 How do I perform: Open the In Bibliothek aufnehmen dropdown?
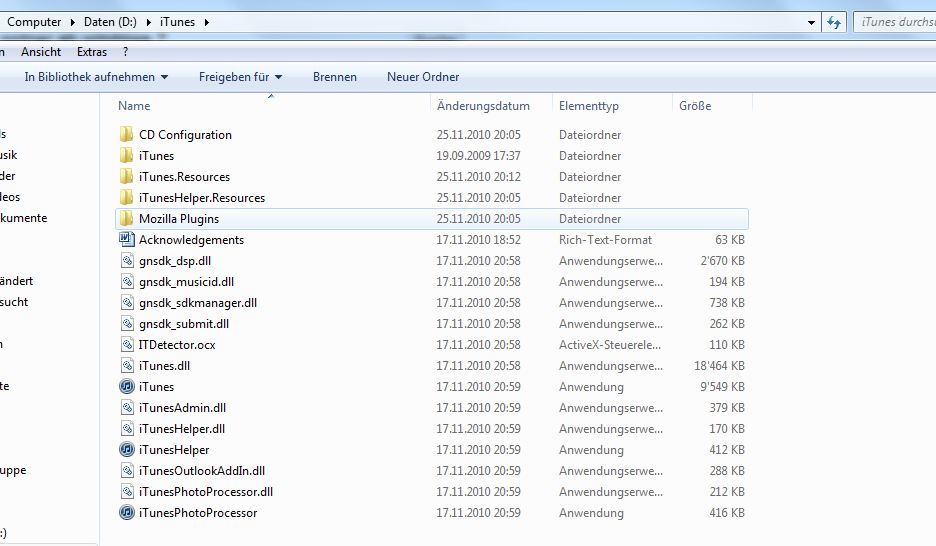pos(96,77)
